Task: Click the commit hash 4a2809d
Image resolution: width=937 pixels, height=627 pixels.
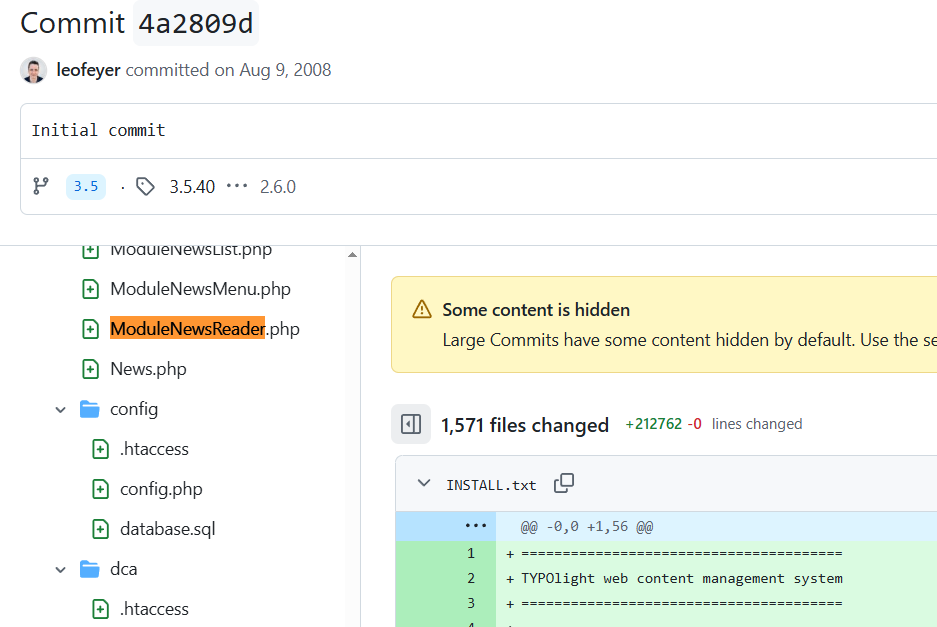Action: 196,23
